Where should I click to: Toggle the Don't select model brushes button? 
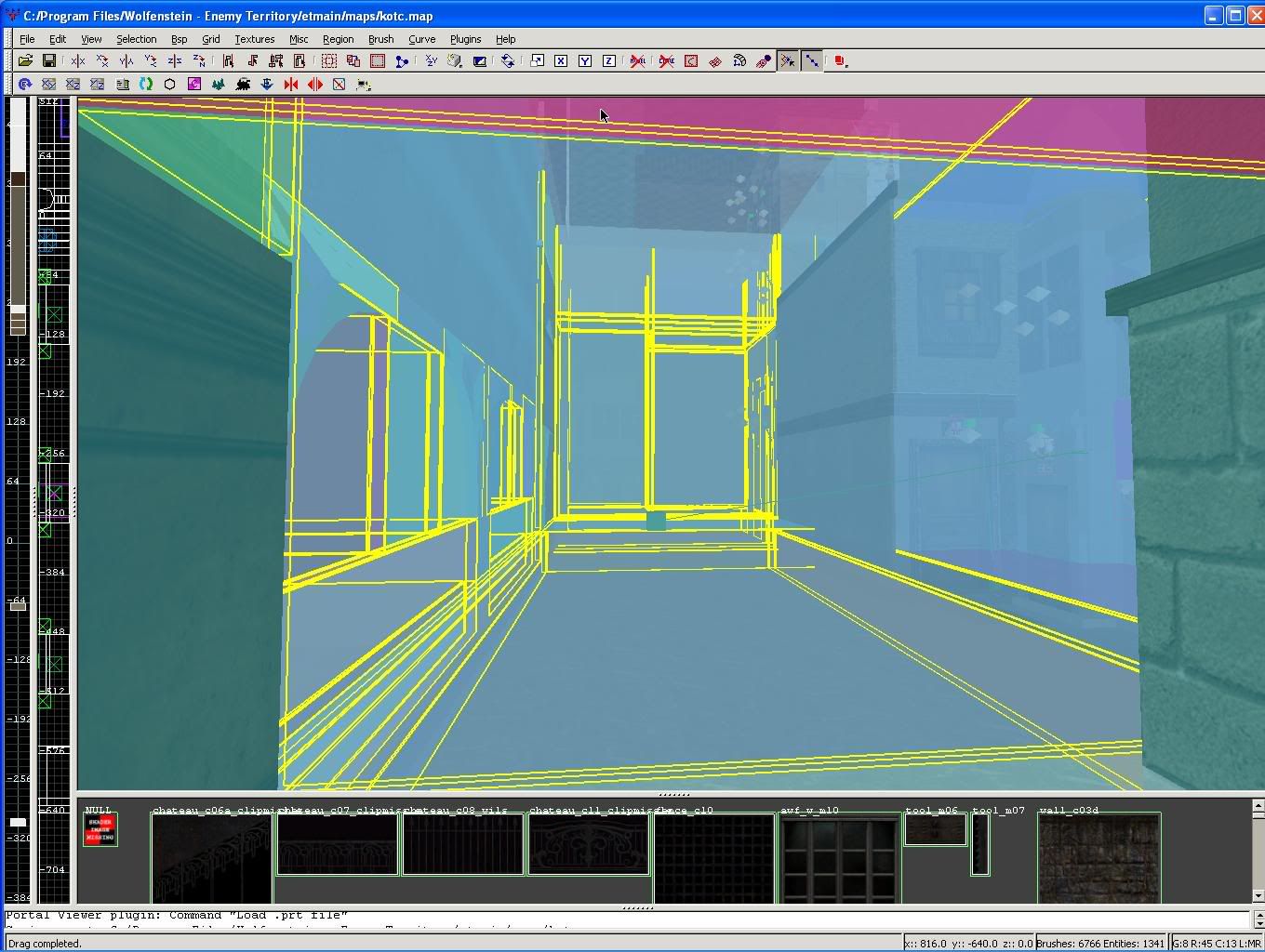click(x=638, y=61)
